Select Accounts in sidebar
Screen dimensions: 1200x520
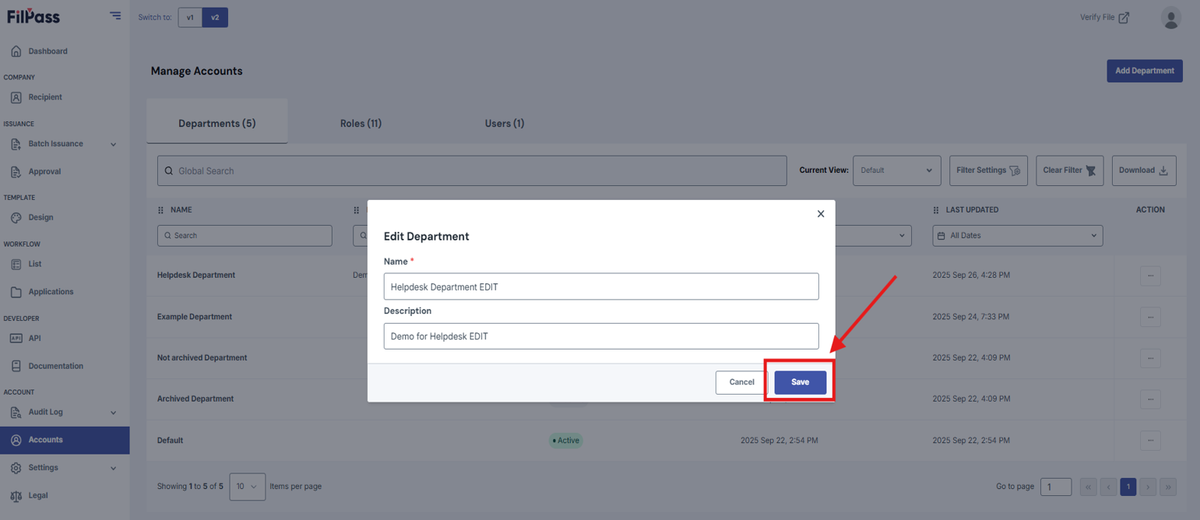[x=64, y=440]
